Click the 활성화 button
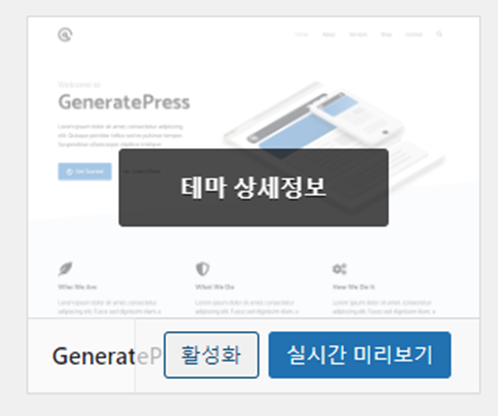Viewport: 498px width, 416px height. point(211,355)
